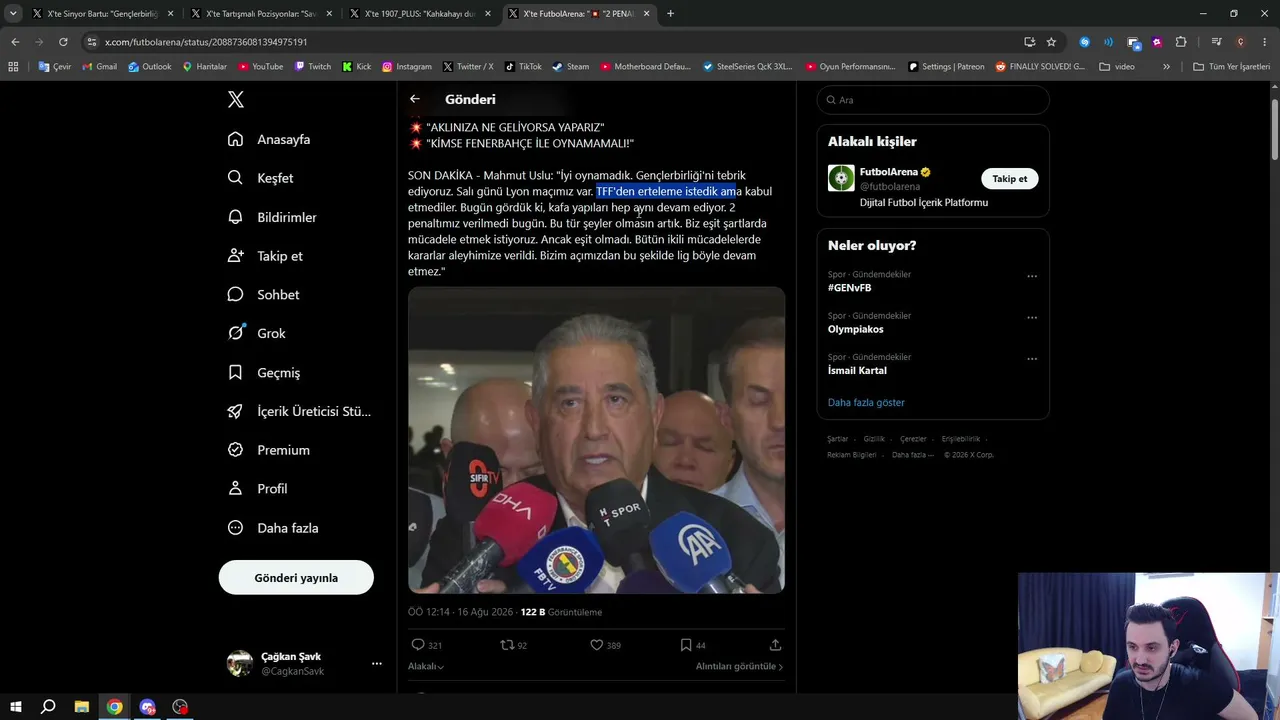The width and height of the screenshot is (1280, 720).
Task: Open the Extensions puzzle icon
Action: 1181,42
